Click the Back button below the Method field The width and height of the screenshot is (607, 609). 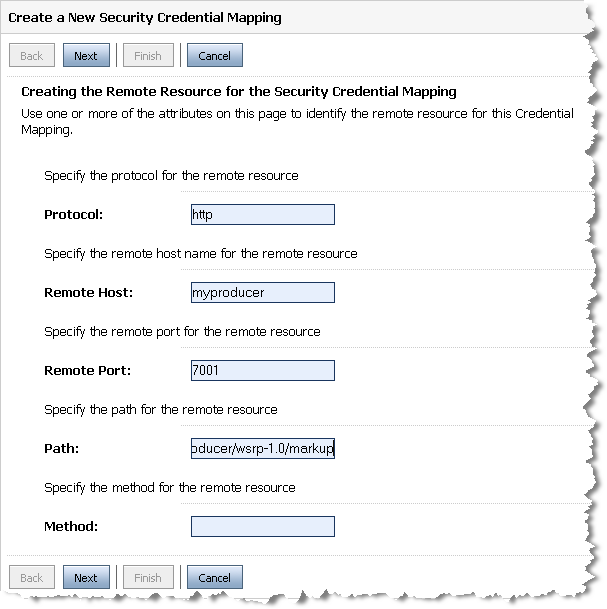pos(32,577)
